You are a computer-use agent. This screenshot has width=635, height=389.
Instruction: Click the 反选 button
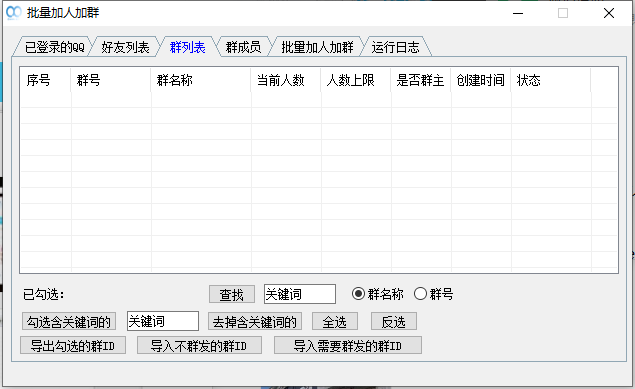[394, 322]
